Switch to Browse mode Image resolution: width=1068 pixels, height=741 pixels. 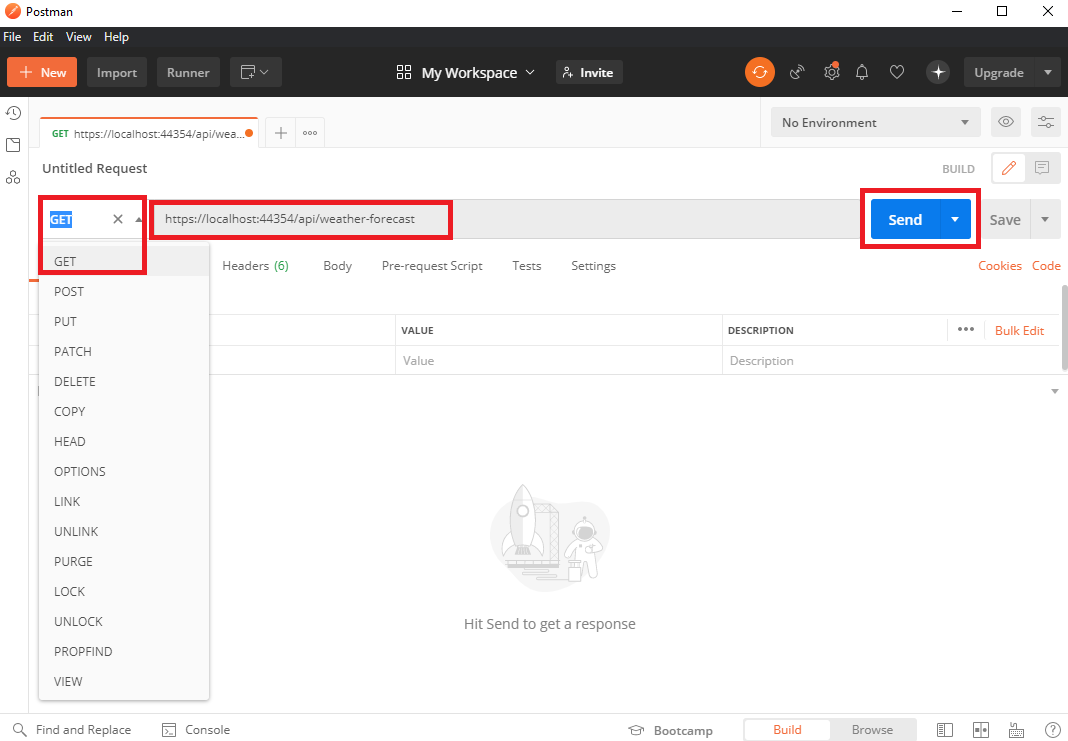point(872,729)
